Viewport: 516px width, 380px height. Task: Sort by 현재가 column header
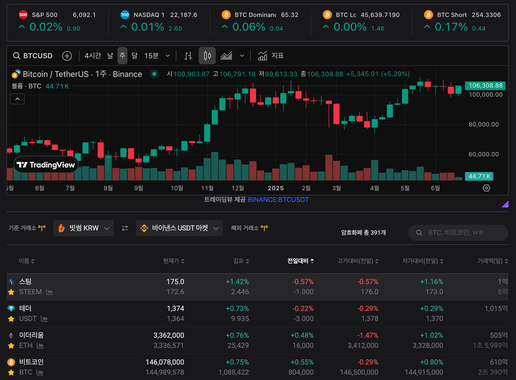coord(174,261)
